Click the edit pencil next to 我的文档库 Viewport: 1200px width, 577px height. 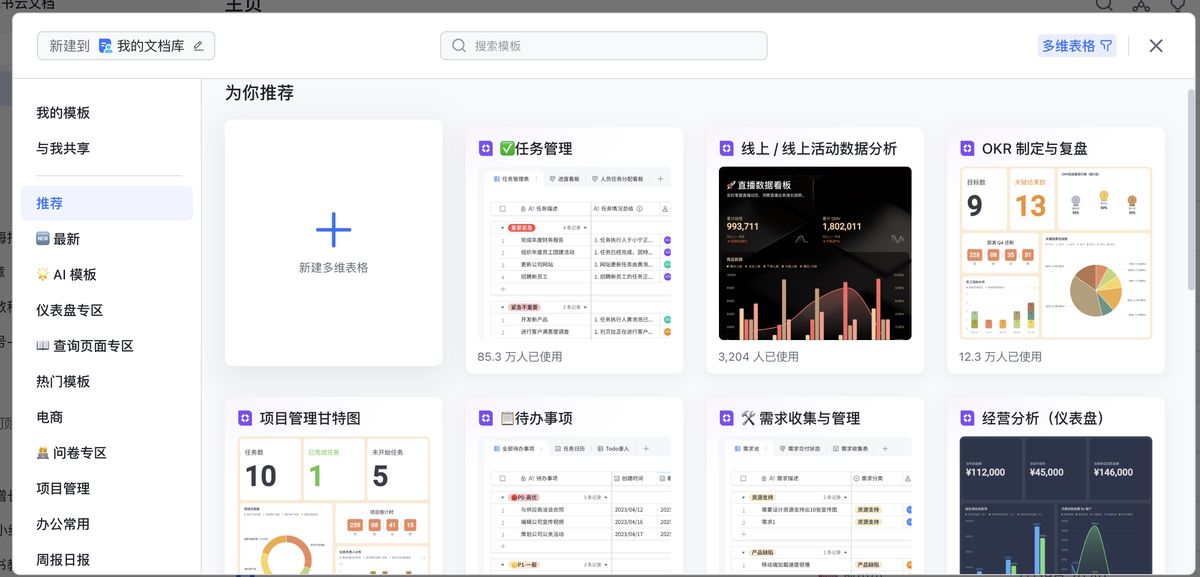(x=198, y=46)
